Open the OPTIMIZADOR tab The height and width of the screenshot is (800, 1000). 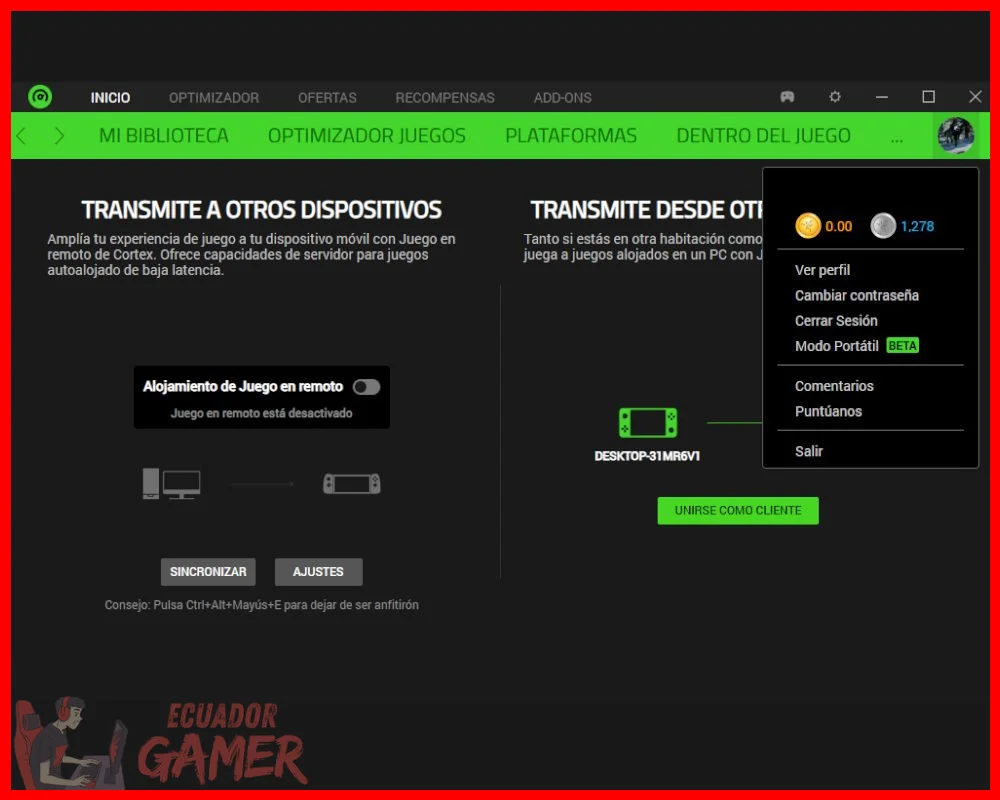pos(214,98)
